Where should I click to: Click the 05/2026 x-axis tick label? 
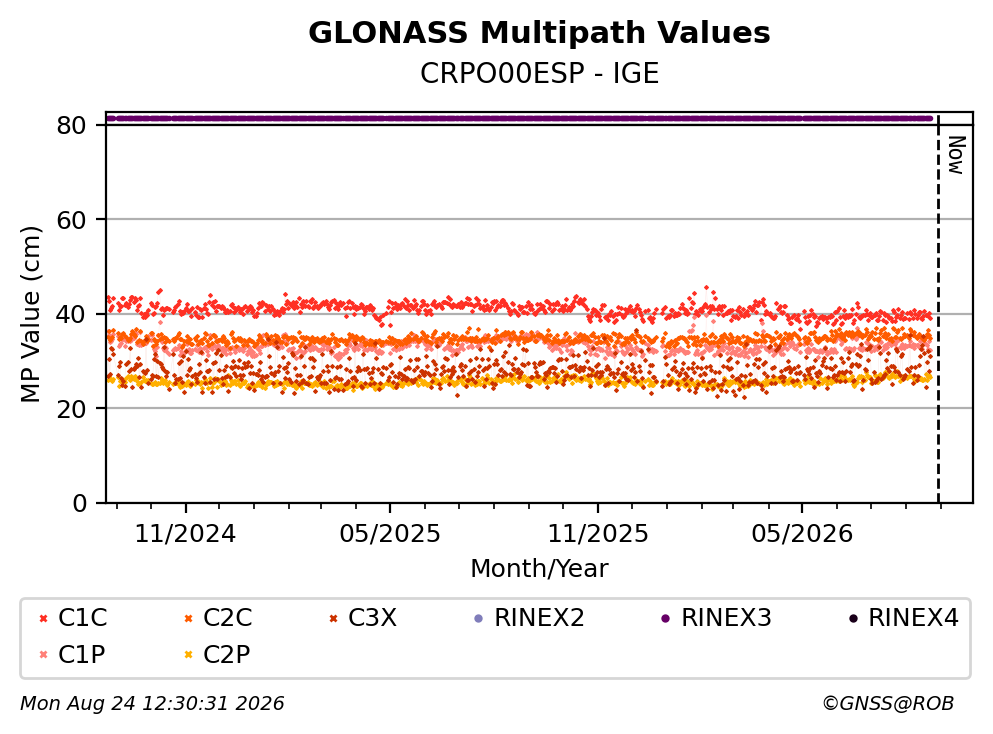point(802,535)
